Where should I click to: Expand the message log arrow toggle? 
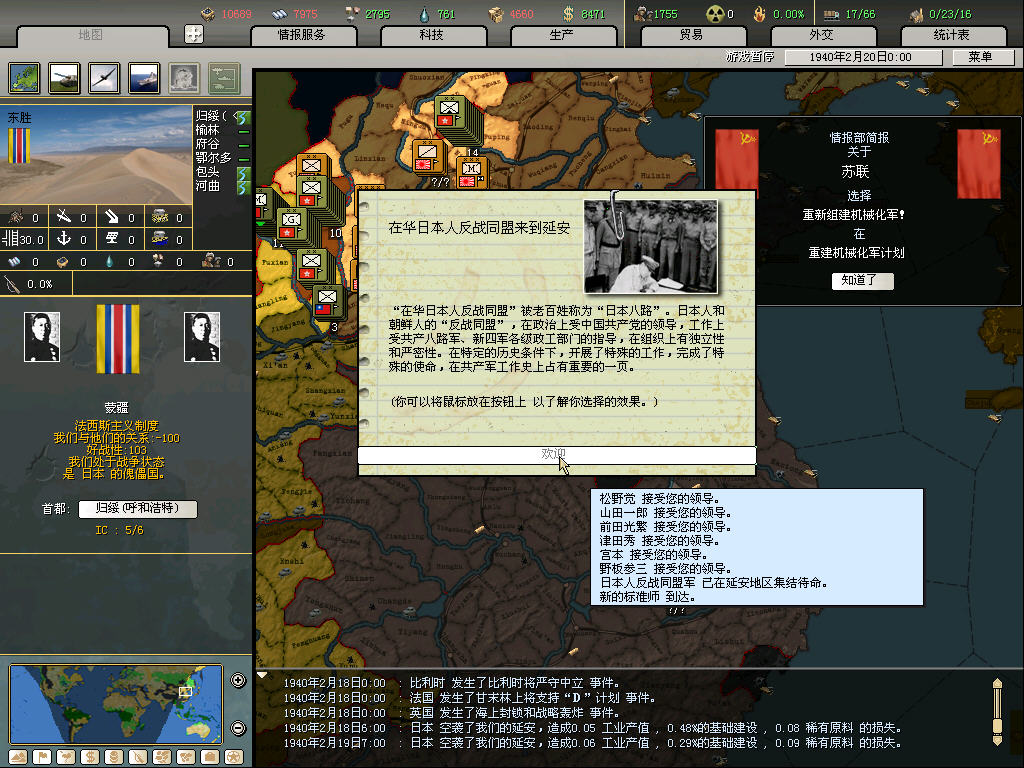pos(262,675)
